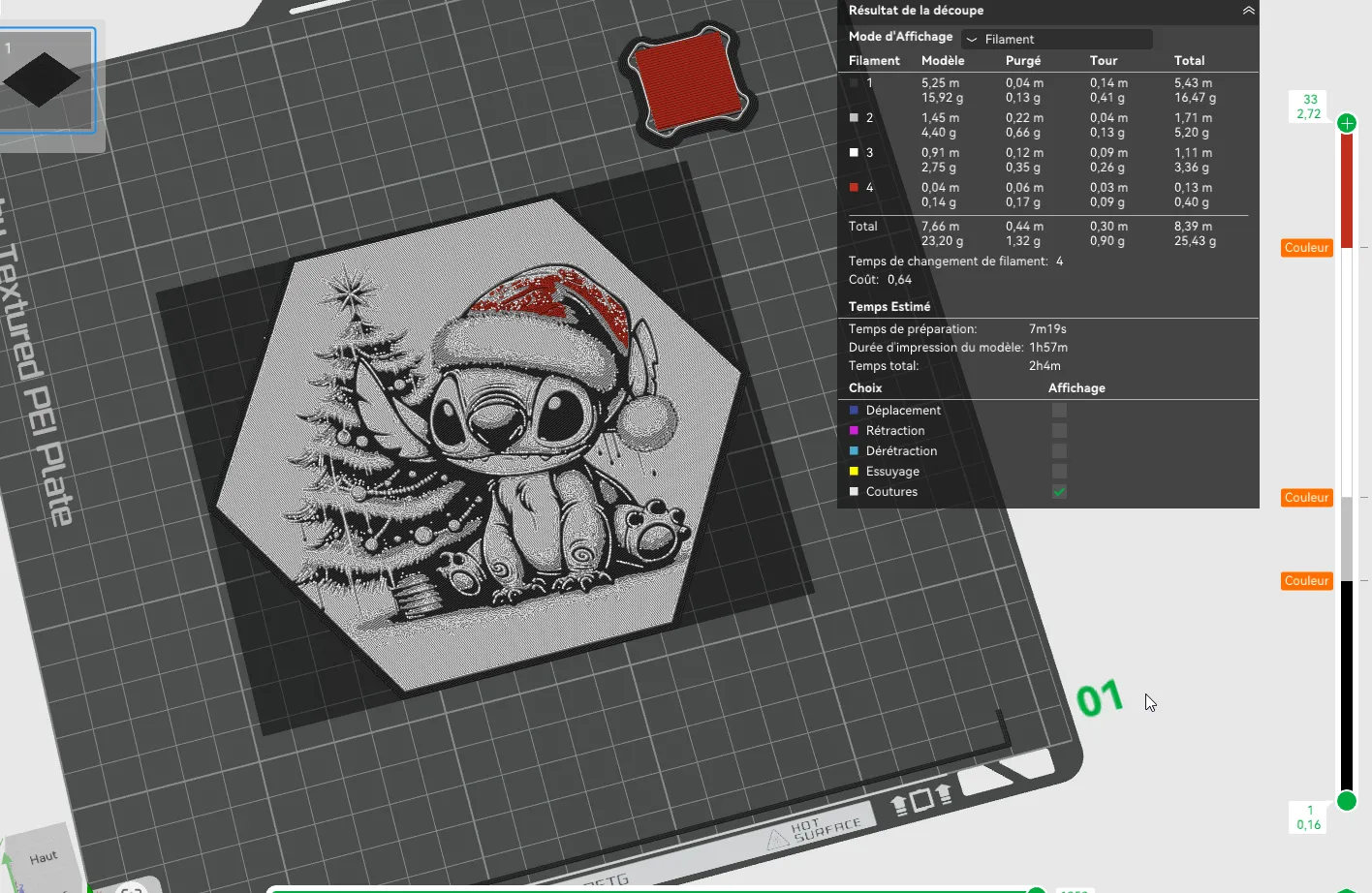Click the gray swatch of filament 2
This screenshot has width=1372, height=893.
[x=854, y=118]
